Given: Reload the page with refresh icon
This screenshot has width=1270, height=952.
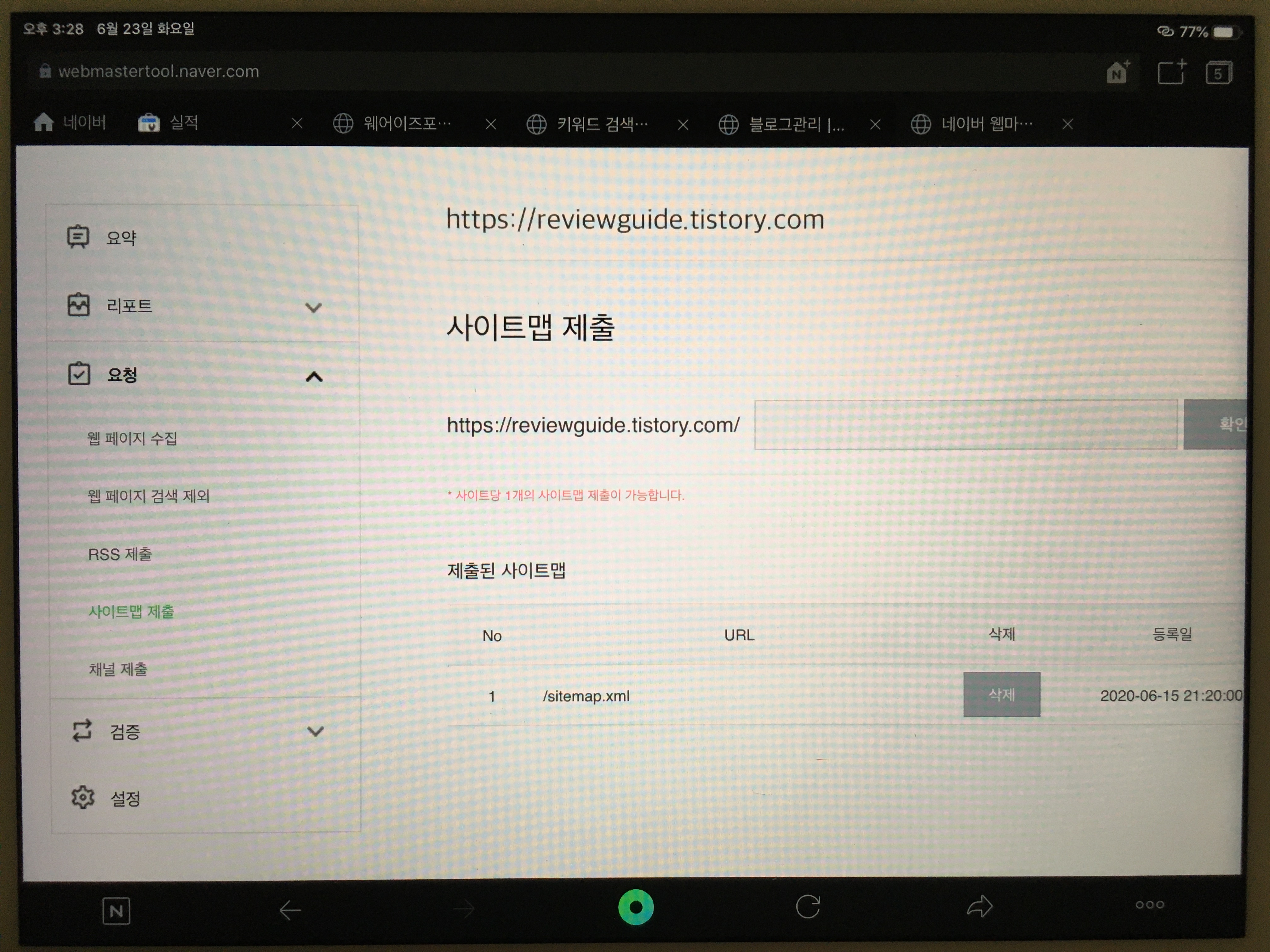Looking at the screenshot, I should (x=808, y=907).
